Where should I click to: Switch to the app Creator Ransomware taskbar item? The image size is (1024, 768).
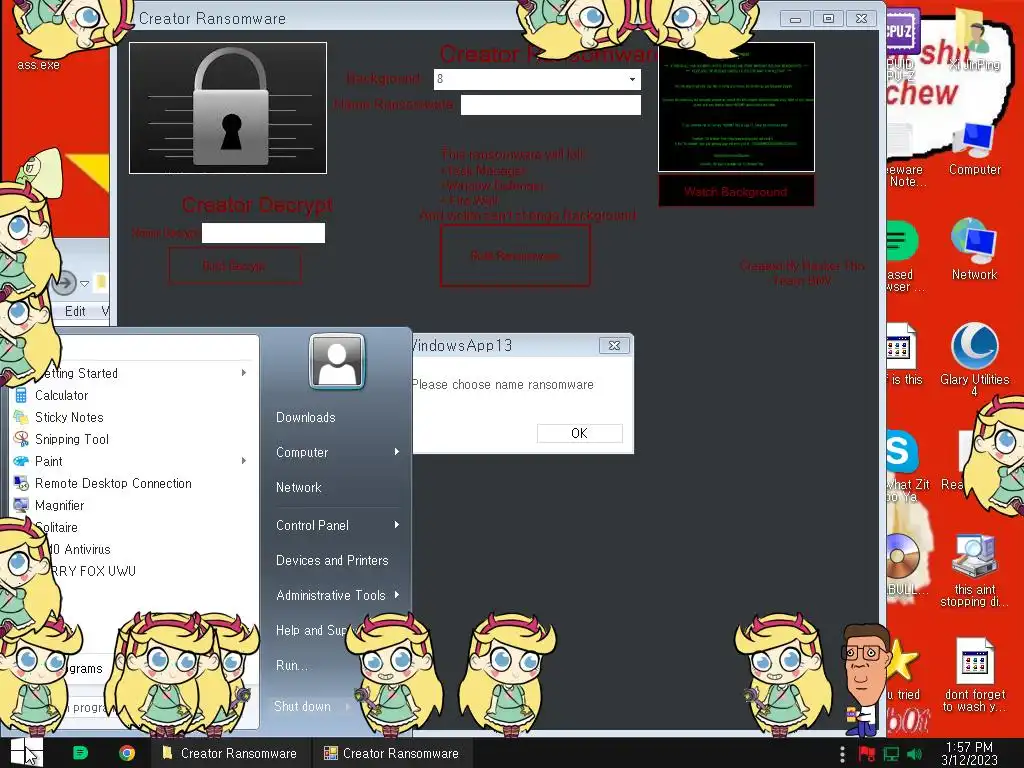392,753
